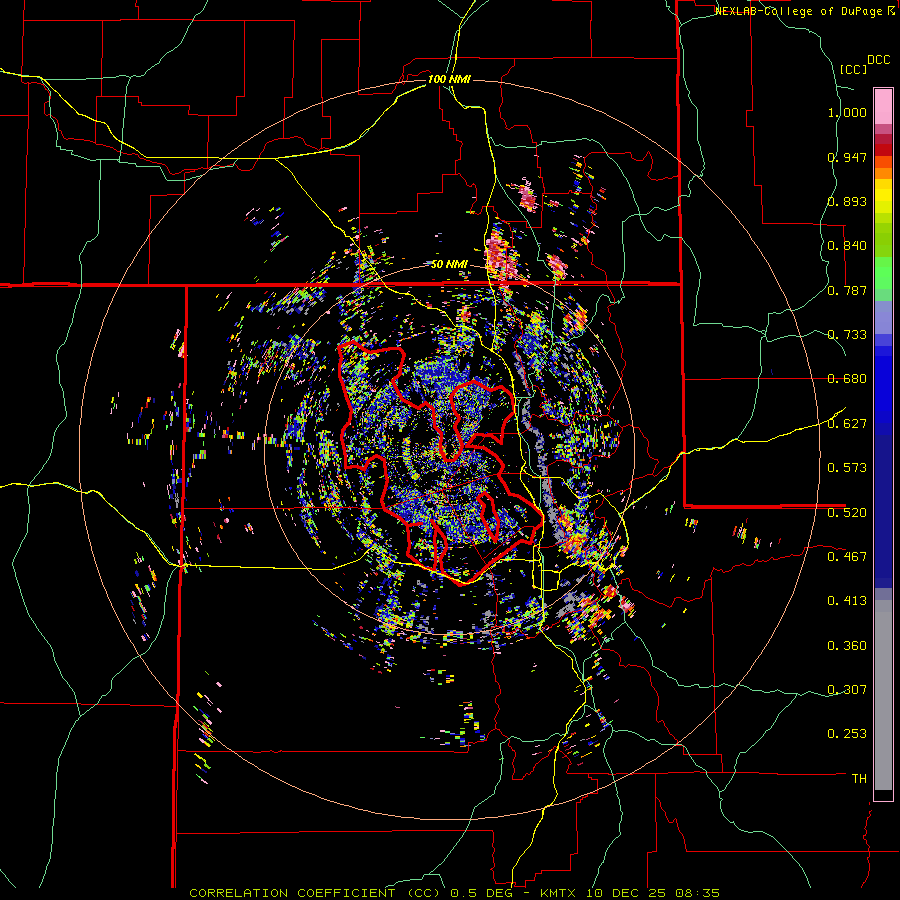Click the 0.520 value on the color scale

click(847, 513)
